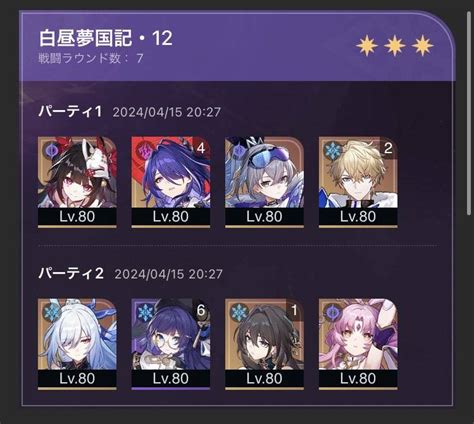The height and width of the screenshot is (424, 474).
Task: Click the Ice element icon on glasses character
Action: [145, 313]
